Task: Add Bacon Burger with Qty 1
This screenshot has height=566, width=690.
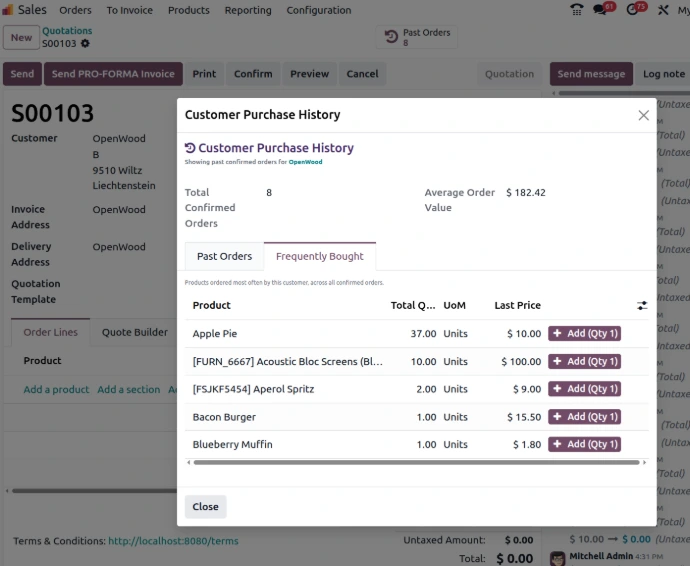Action: (x=584, y=417)
